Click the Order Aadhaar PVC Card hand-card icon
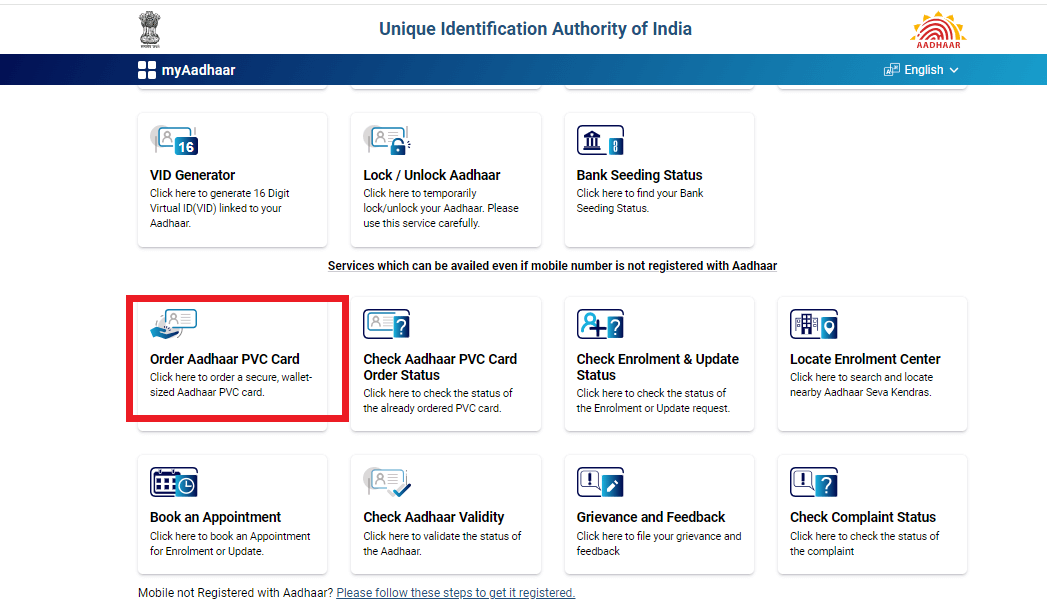Screen dimensions: 1047x612 coord(174,324)
